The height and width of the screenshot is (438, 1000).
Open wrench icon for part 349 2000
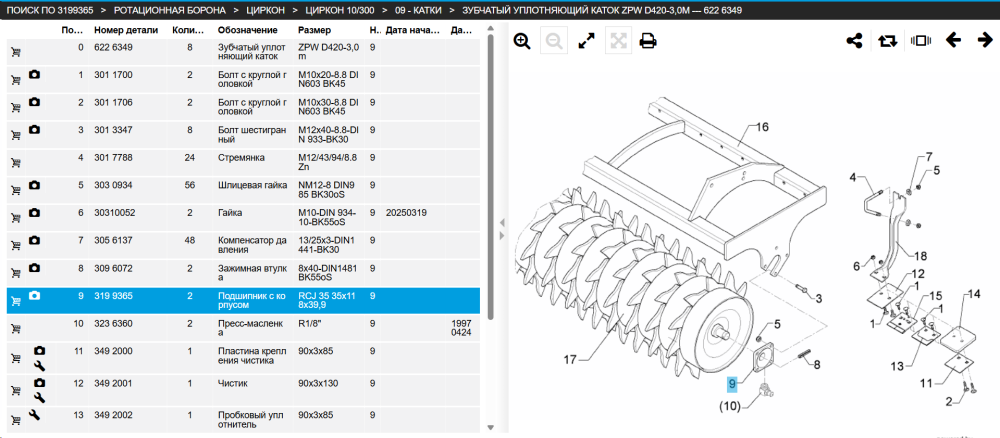tap(39, 365)
